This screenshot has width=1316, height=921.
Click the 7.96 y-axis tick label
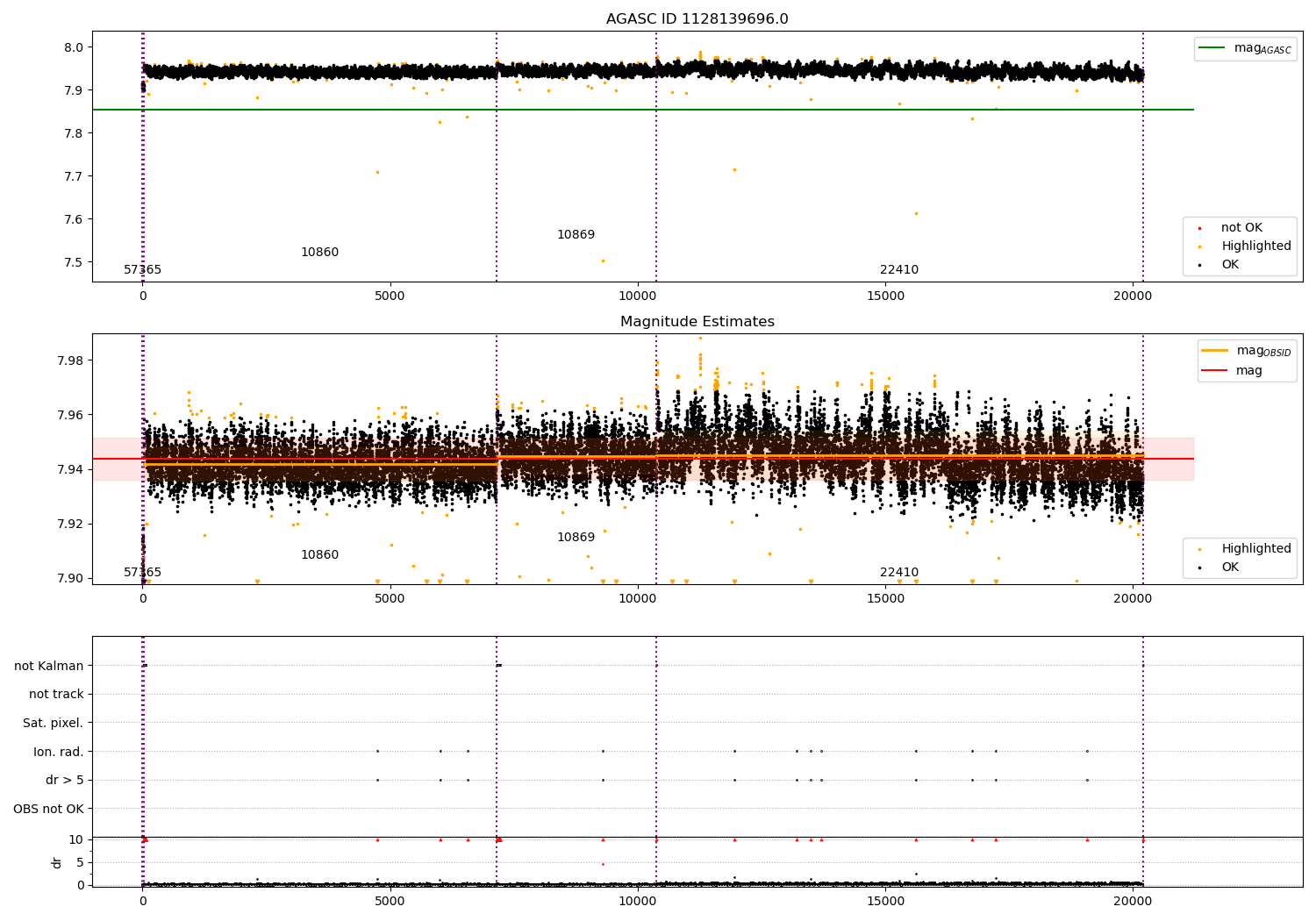click(71, 415)
